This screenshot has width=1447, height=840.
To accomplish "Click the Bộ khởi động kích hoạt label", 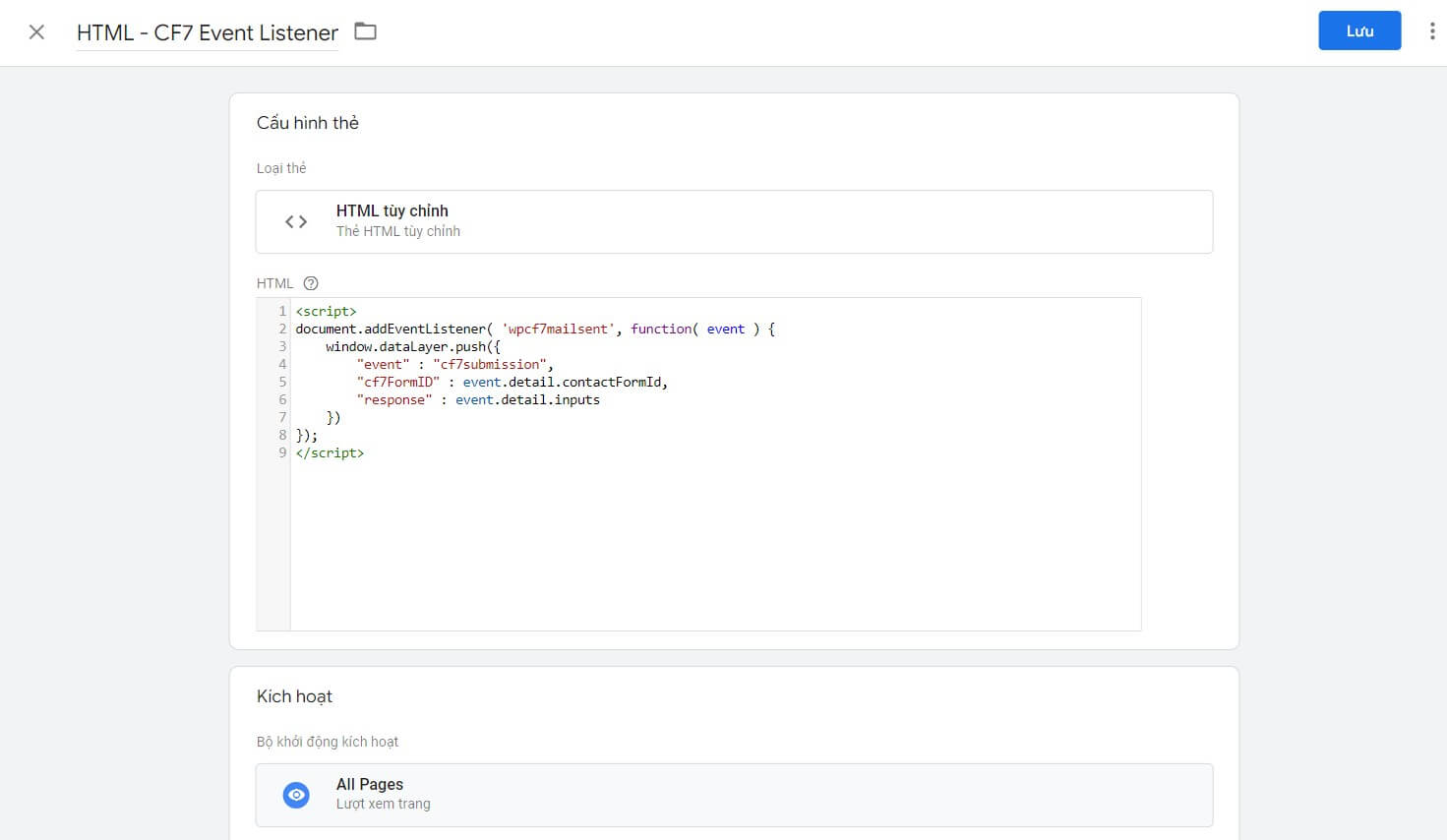I will click(x=328, y=742).
